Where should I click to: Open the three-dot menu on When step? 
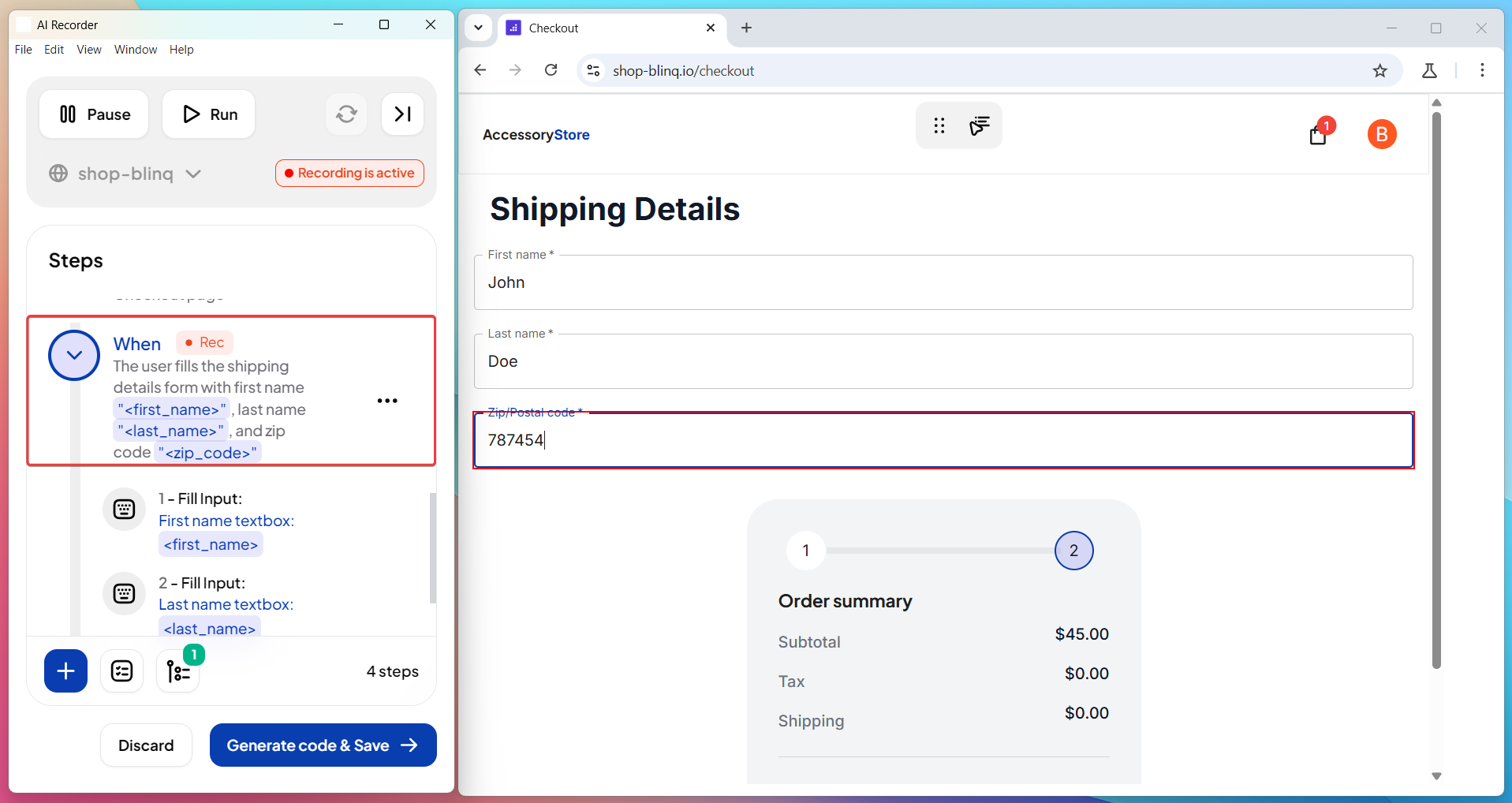tap(387, 401)
